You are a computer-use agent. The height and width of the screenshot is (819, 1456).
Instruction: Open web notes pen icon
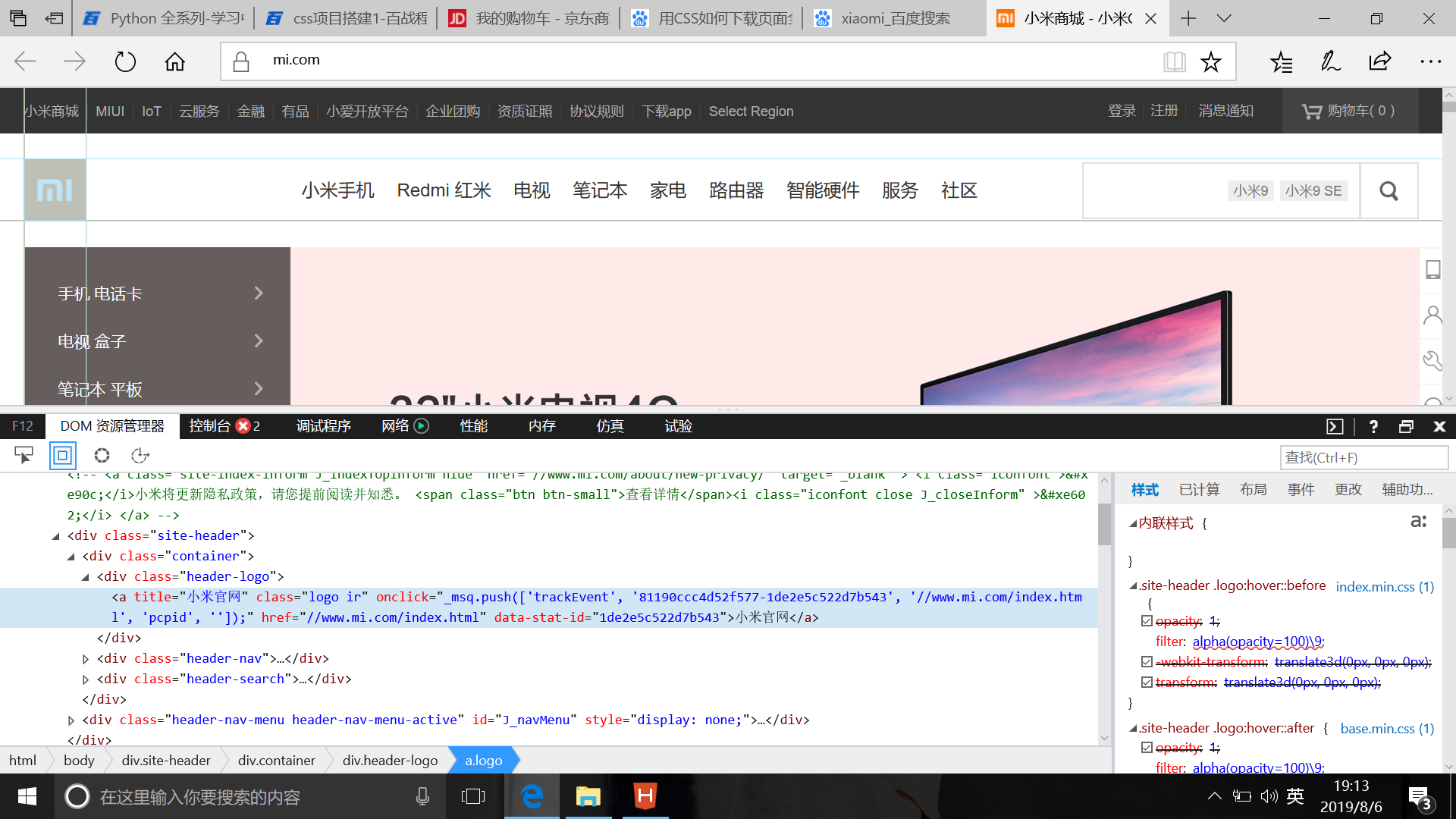1331,61
